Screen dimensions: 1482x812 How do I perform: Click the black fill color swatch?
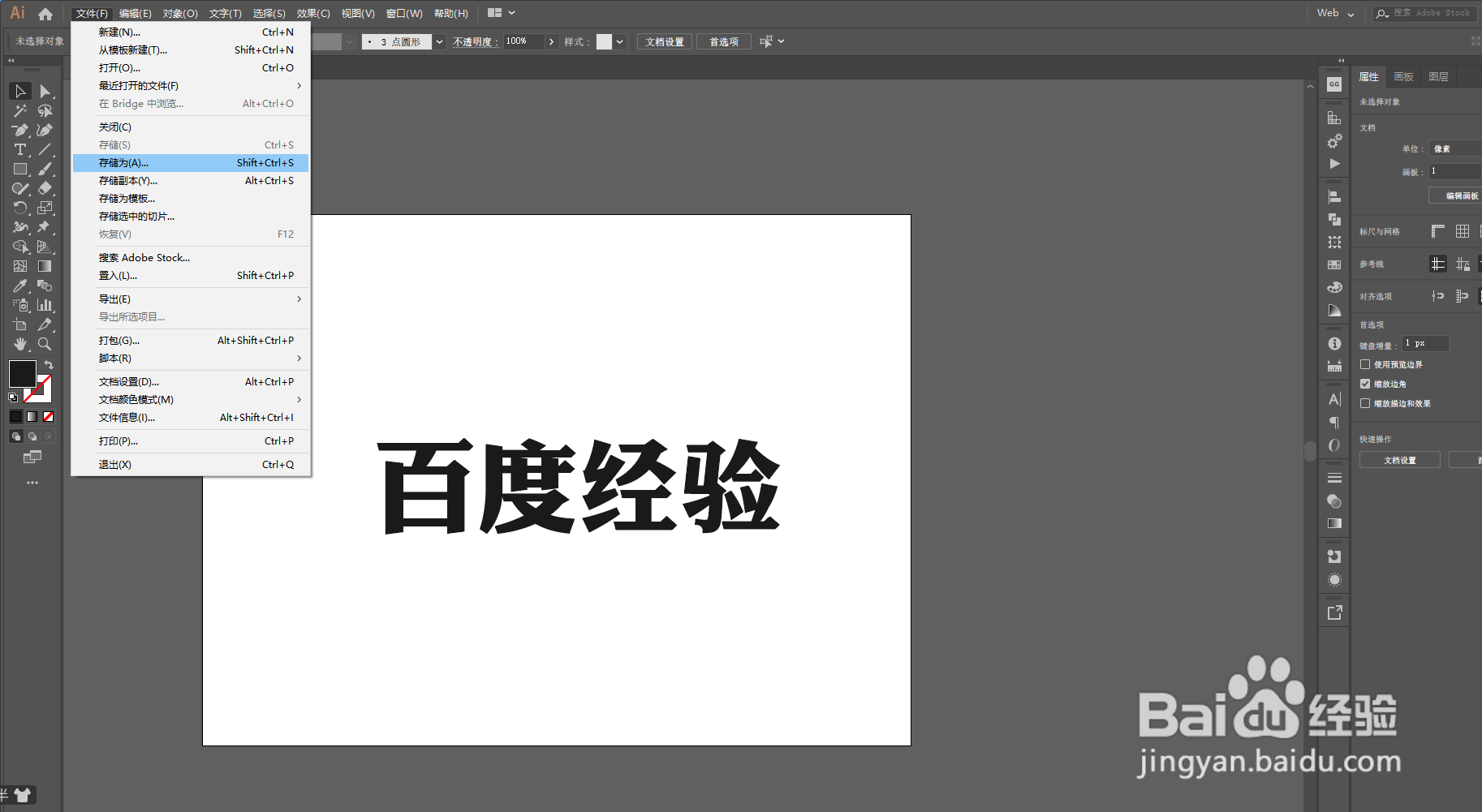(22, 374)
